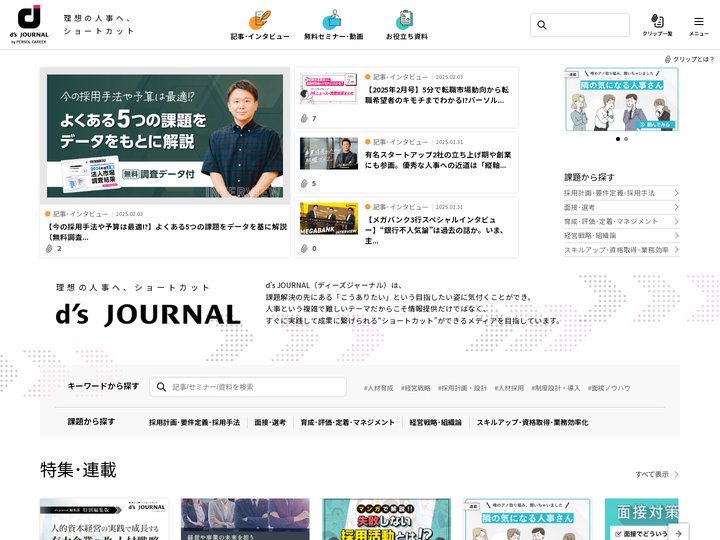Click the #経営戦略 hashtag
Image resolution: width=720 pixels, height=540 pixels.
[x=416, y=388]
